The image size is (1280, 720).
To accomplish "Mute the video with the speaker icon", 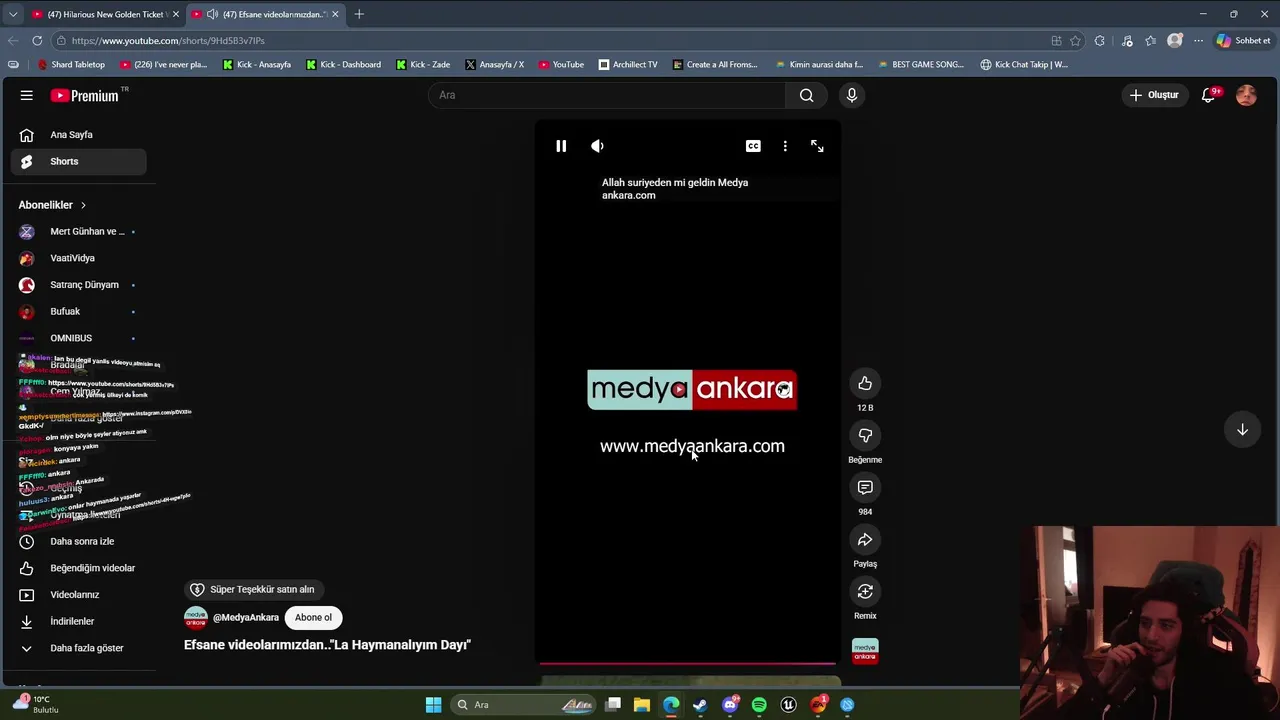I will [x=597, y=146].
